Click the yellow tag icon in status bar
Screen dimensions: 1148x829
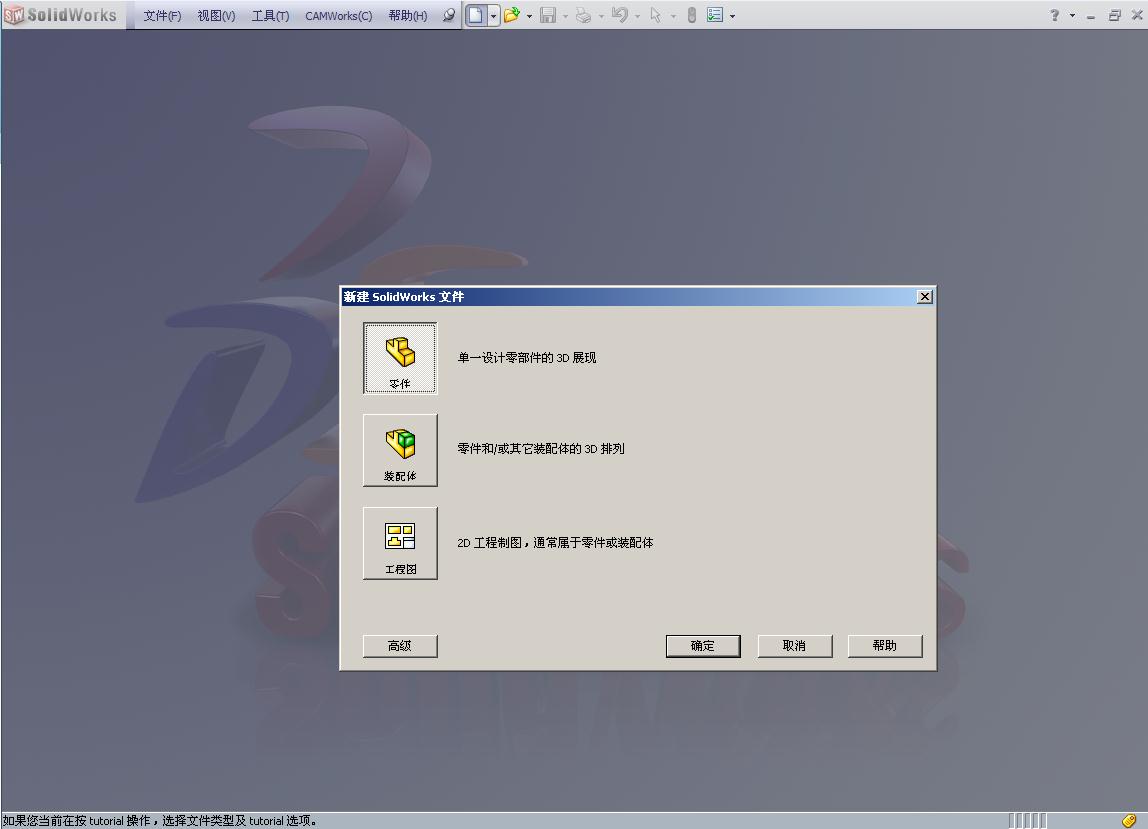(1129, 821)
